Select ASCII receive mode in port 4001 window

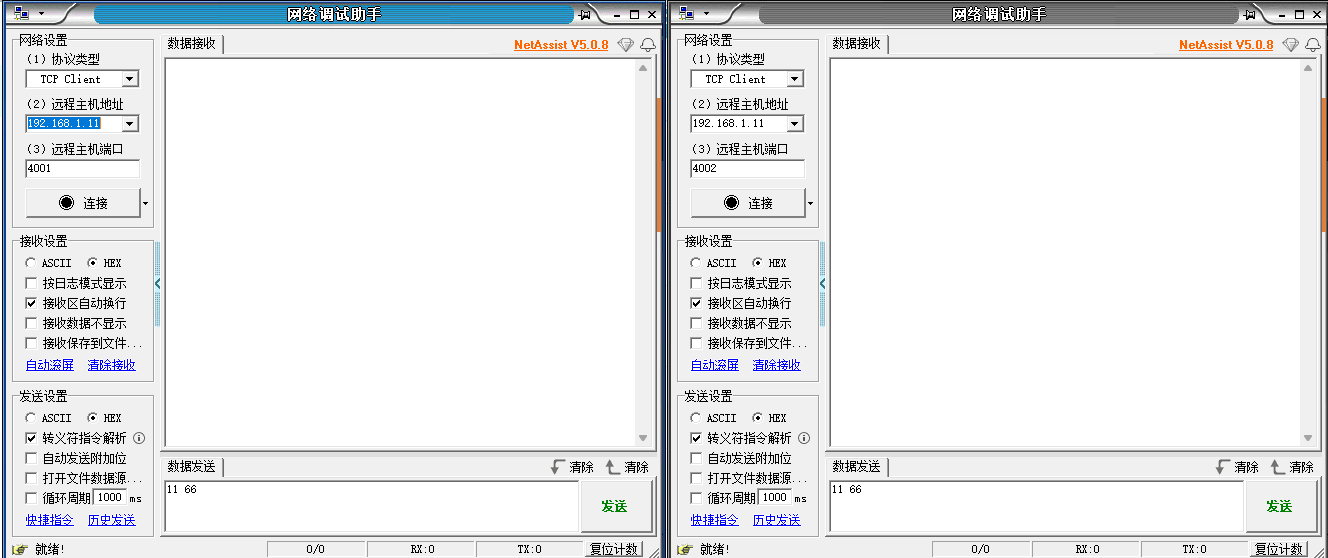31,263
